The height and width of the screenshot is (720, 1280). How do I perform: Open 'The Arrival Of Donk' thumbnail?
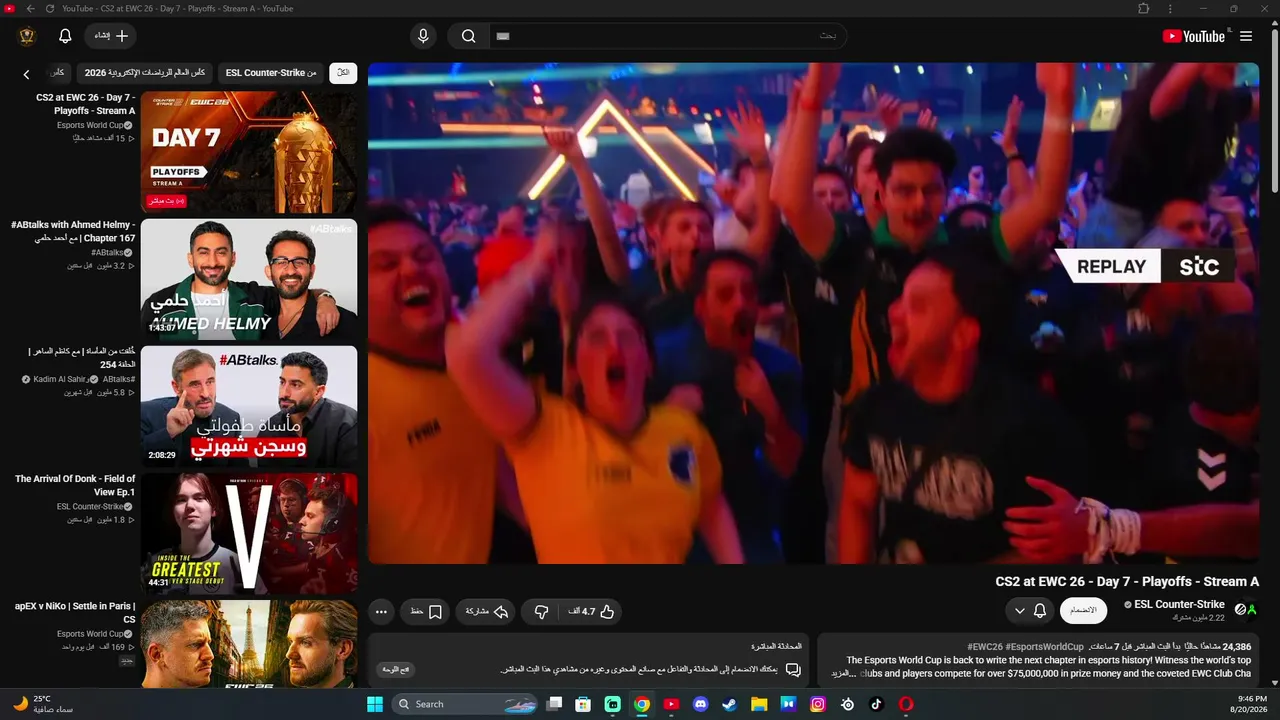[249, 533]
